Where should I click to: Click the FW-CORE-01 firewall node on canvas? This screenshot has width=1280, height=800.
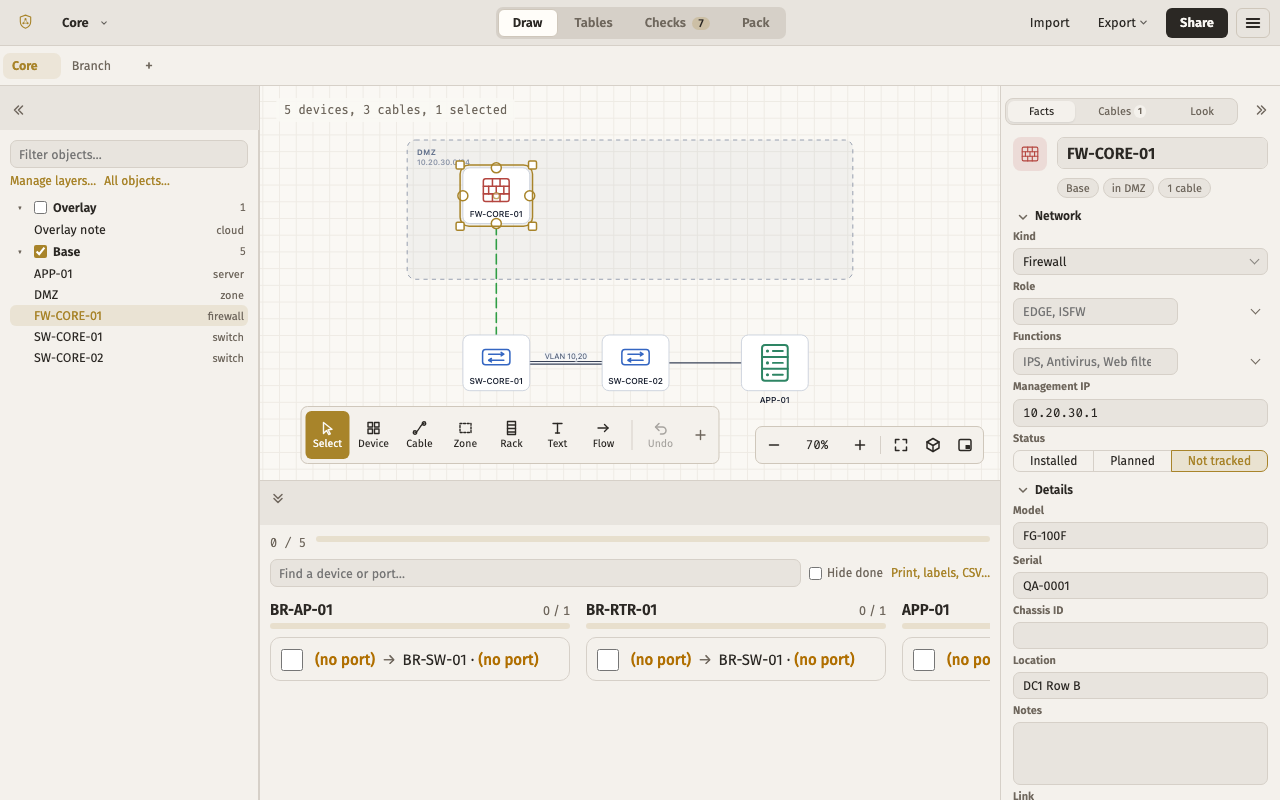[x=496, y=195]
